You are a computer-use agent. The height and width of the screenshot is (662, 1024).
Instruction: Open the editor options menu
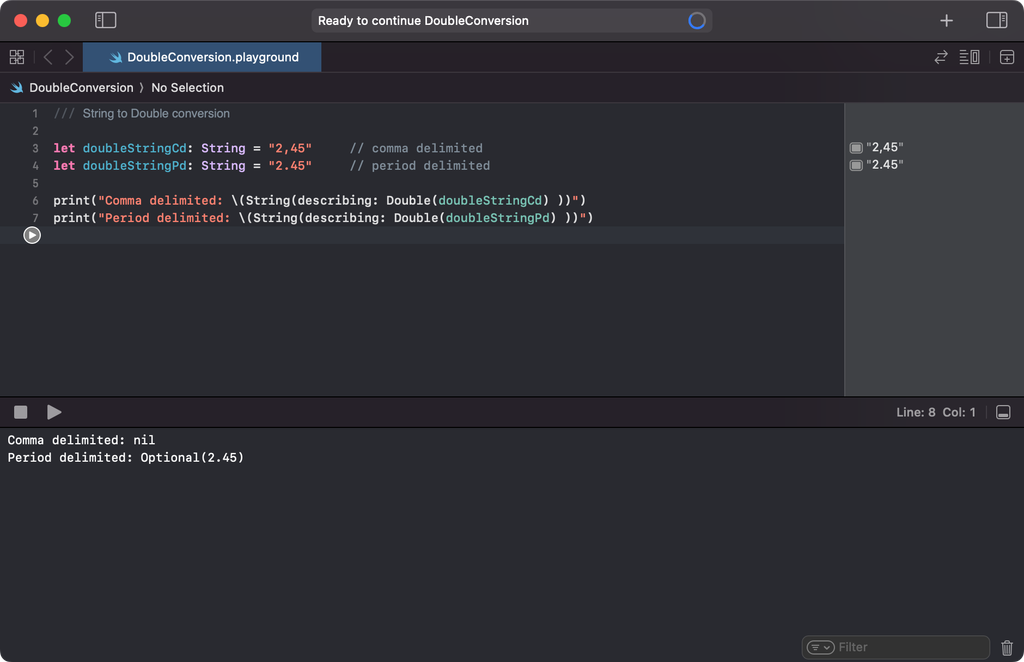(x=969, y=57)
